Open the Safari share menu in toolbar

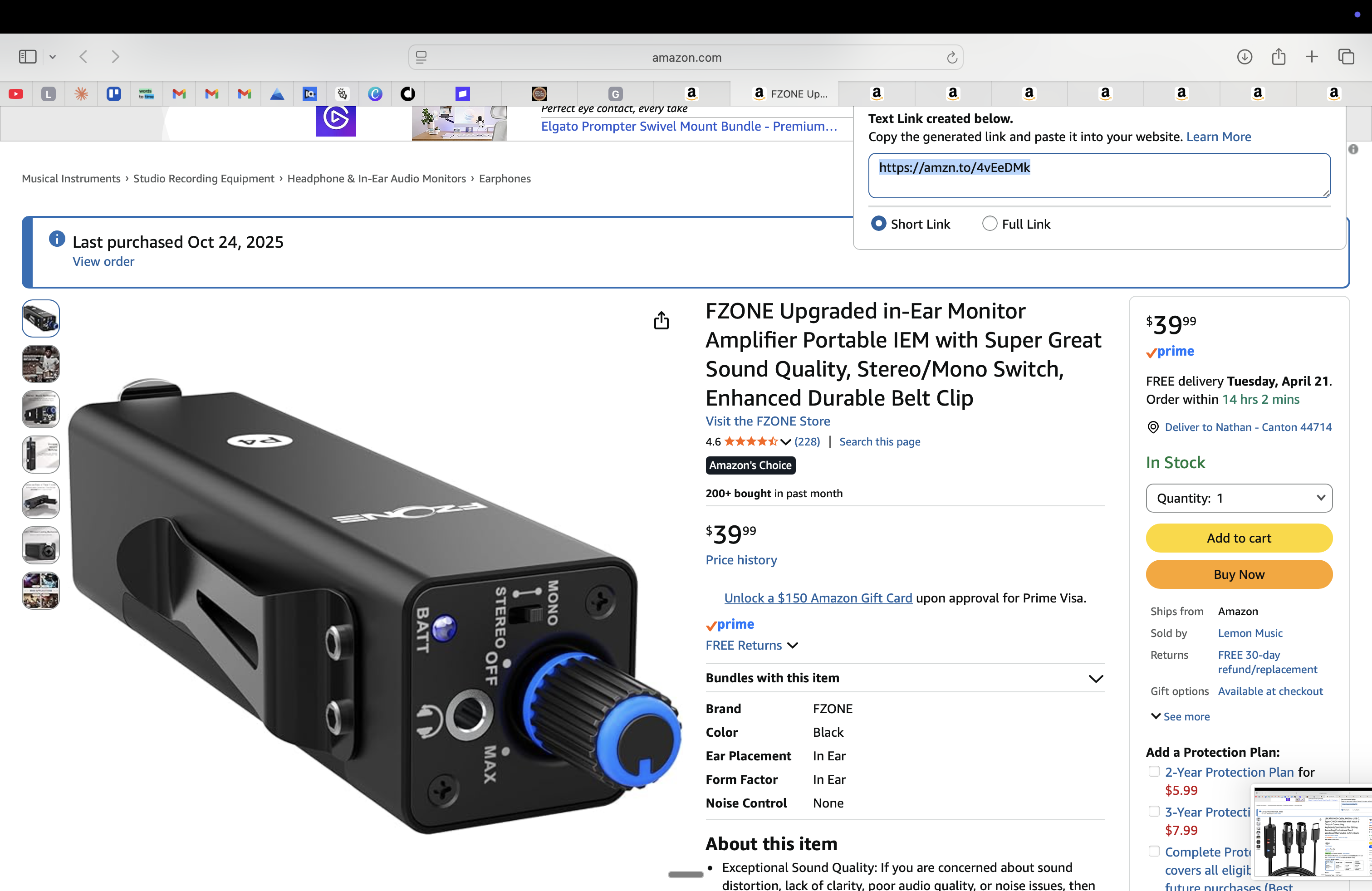(x=1279, y=56)
